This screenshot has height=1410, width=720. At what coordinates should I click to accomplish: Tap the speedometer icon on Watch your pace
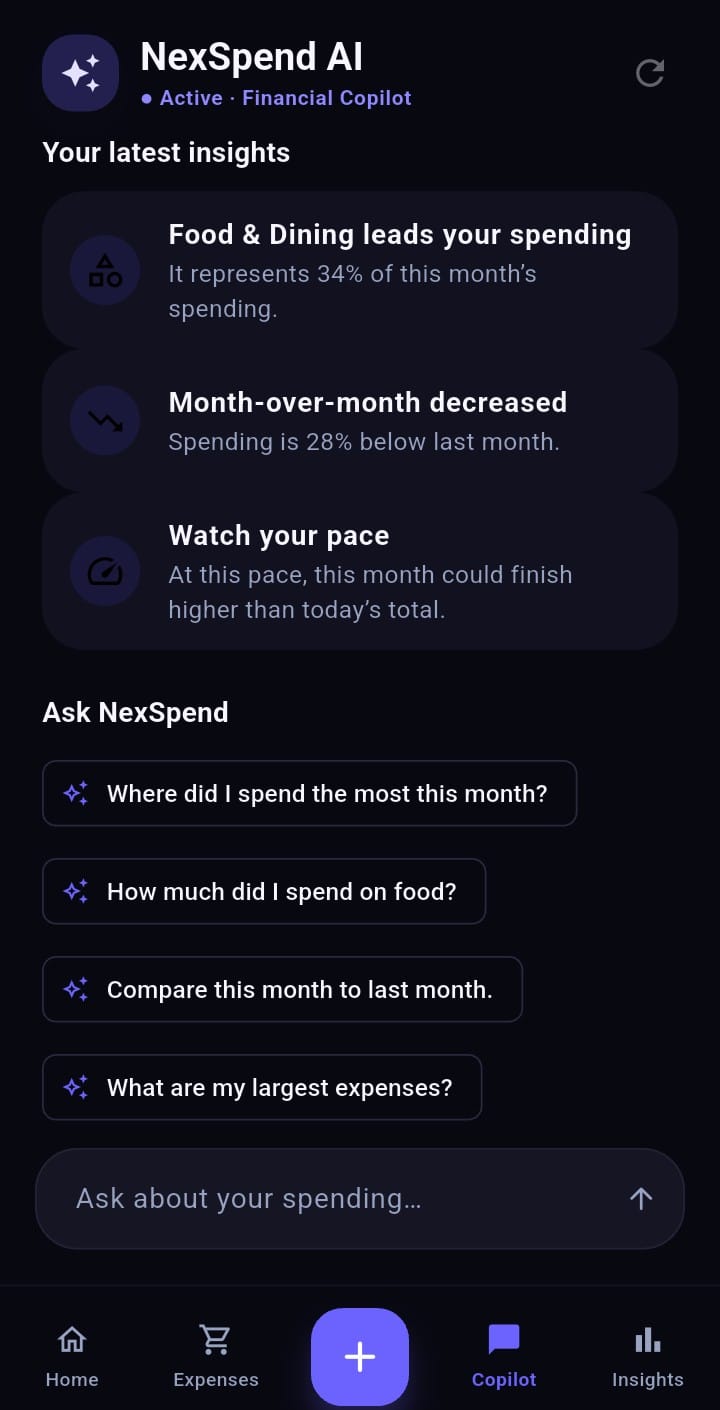click(x=105, y=571)
